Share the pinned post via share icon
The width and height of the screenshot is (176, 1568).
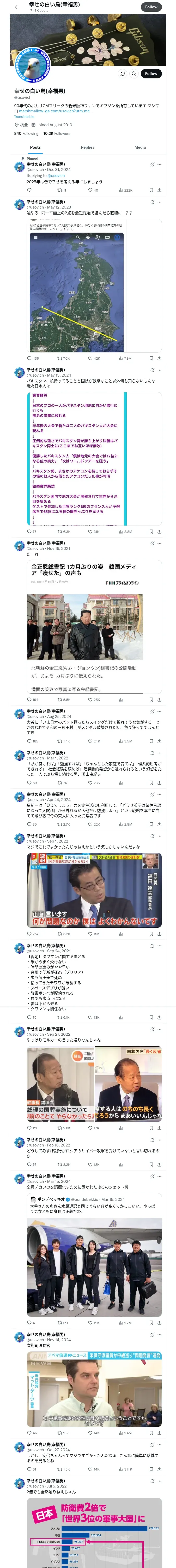(x=160, y=190)
